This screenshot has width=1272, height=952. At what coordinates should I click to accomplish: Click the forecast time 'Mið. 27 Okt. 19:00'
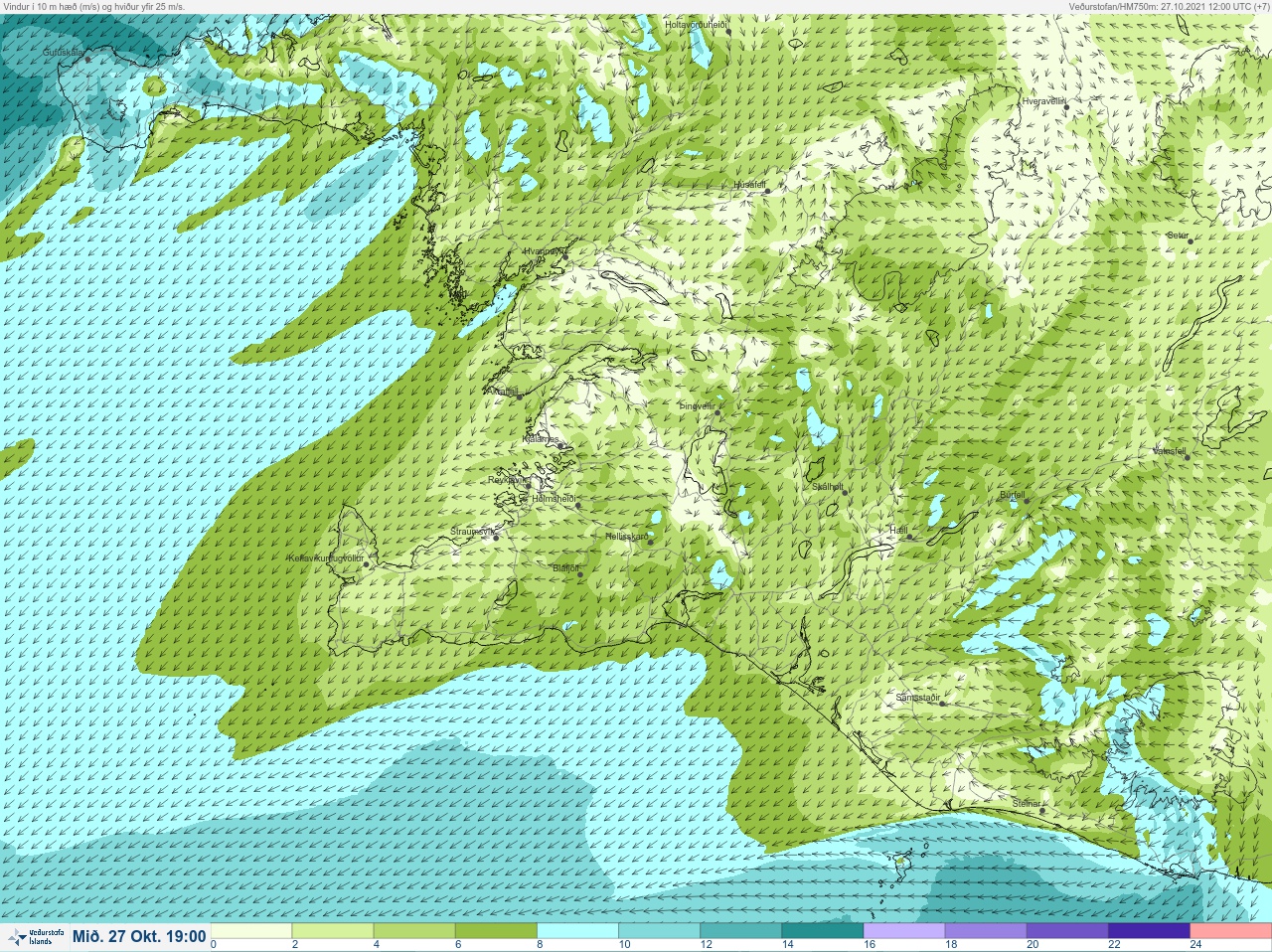pyautogui.click(x=139, y=936)
